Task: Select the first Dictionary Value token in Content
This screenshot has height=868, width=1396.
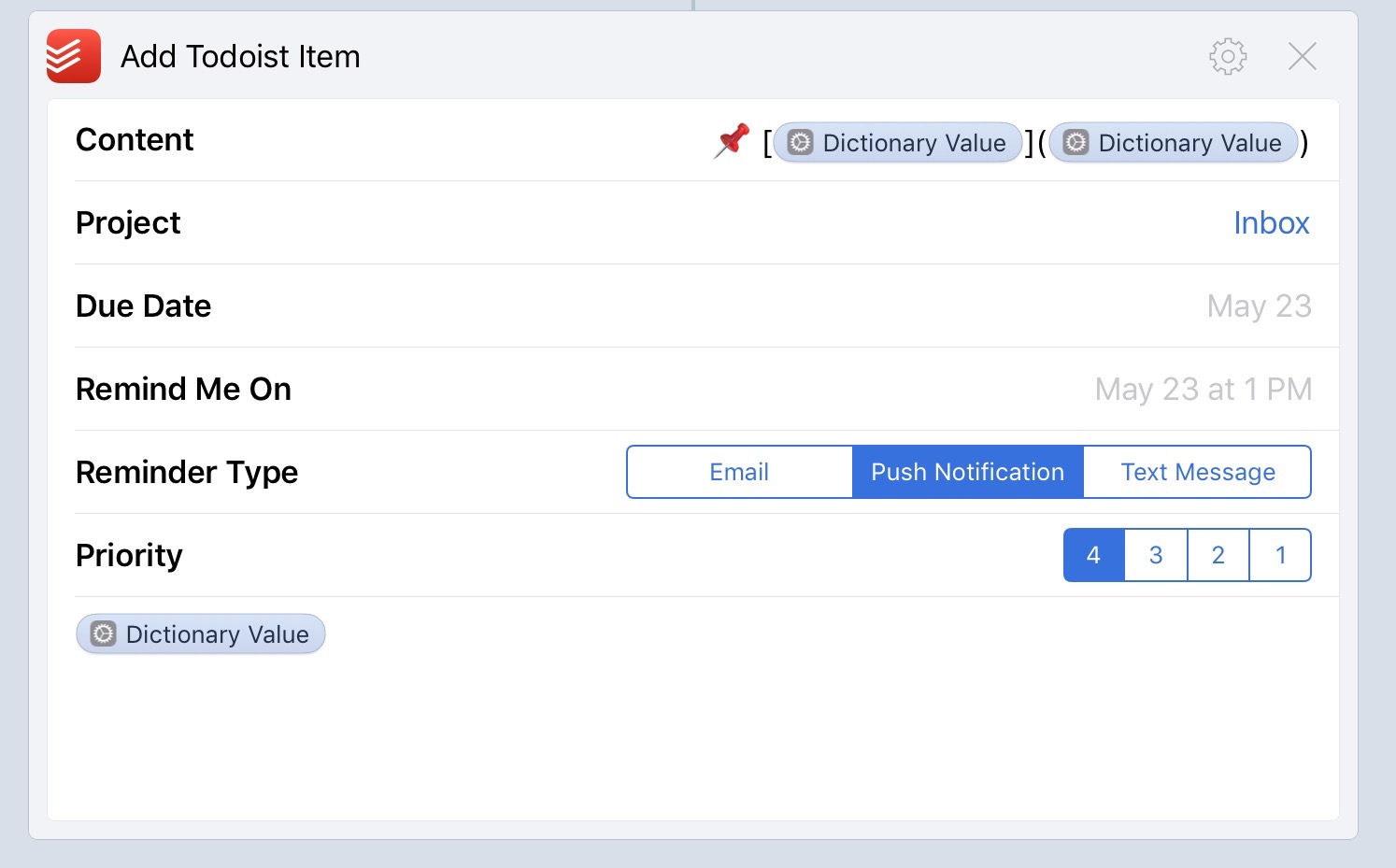Action: tap(898, 143)
